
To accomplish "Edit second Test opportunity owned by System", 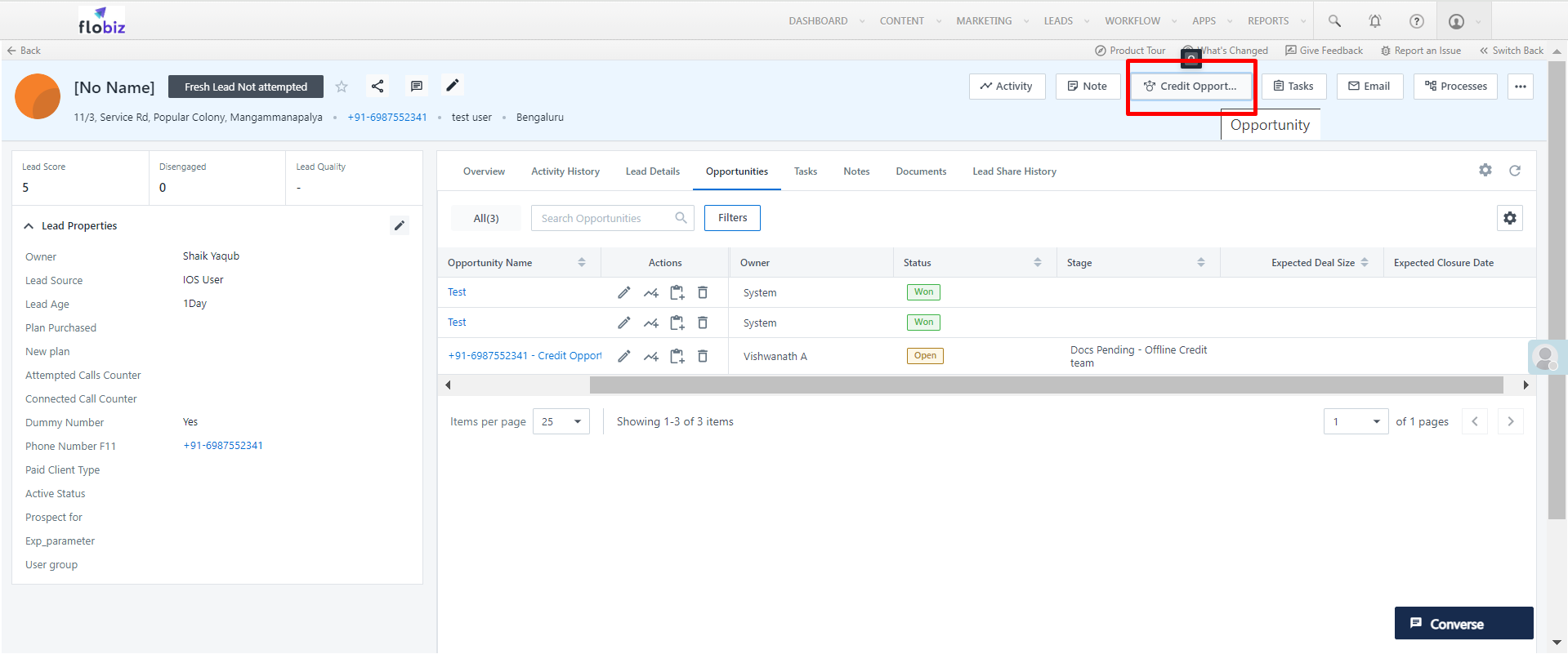I will [x=624, y=323].
